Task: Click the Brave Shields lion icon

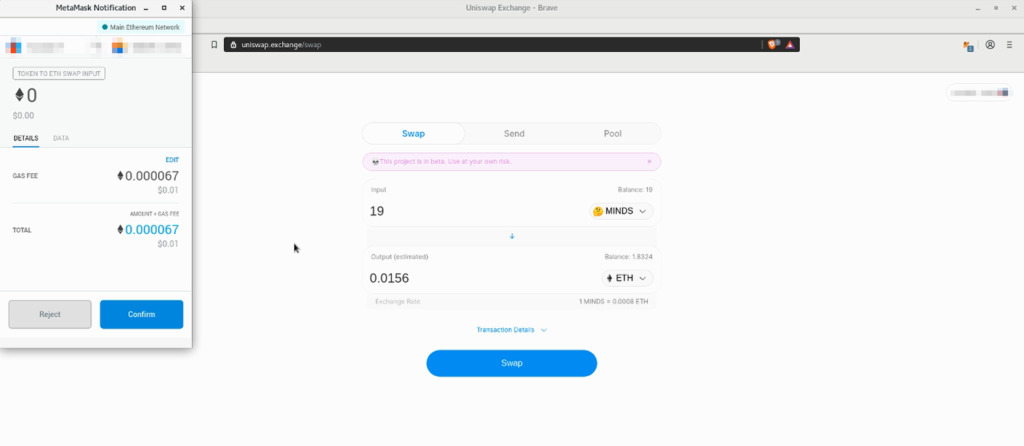Action: tap(772, 45)
